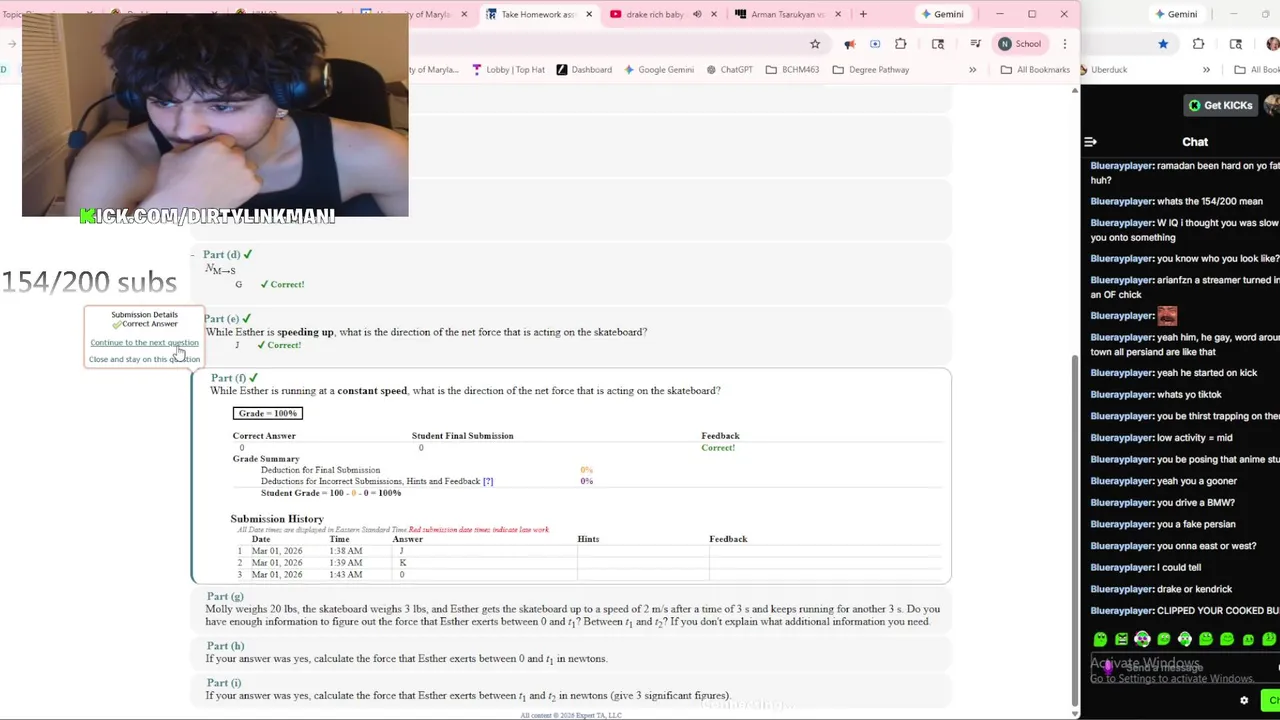Click the blue bookmark star in second window

(x=1163, y=44)
